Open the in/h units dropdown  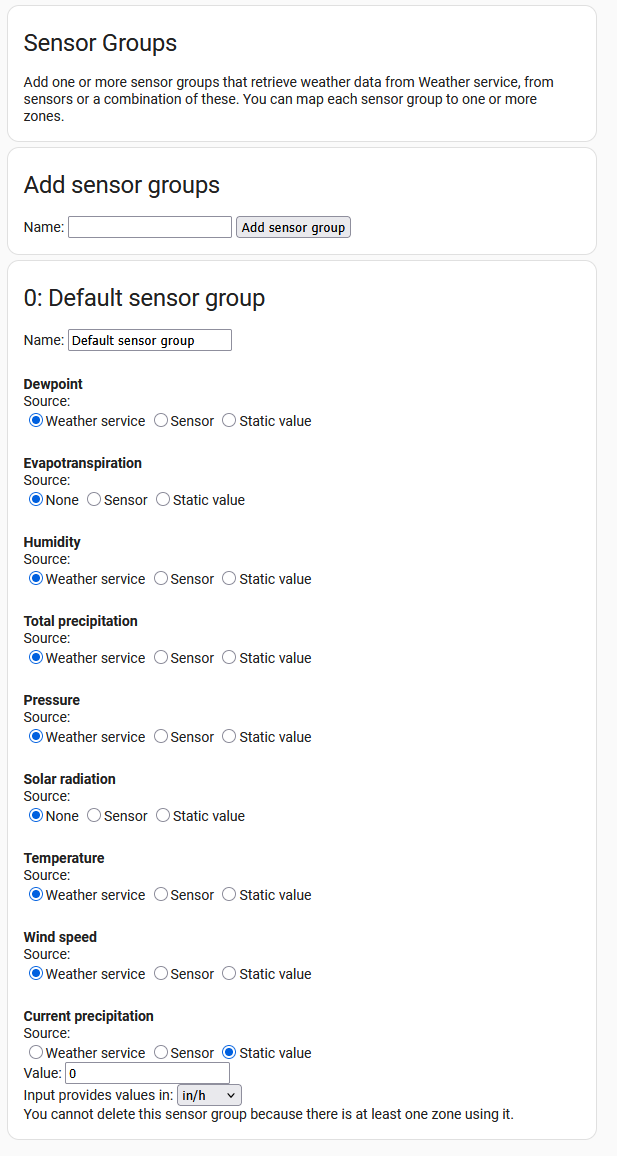[209, 1096]
